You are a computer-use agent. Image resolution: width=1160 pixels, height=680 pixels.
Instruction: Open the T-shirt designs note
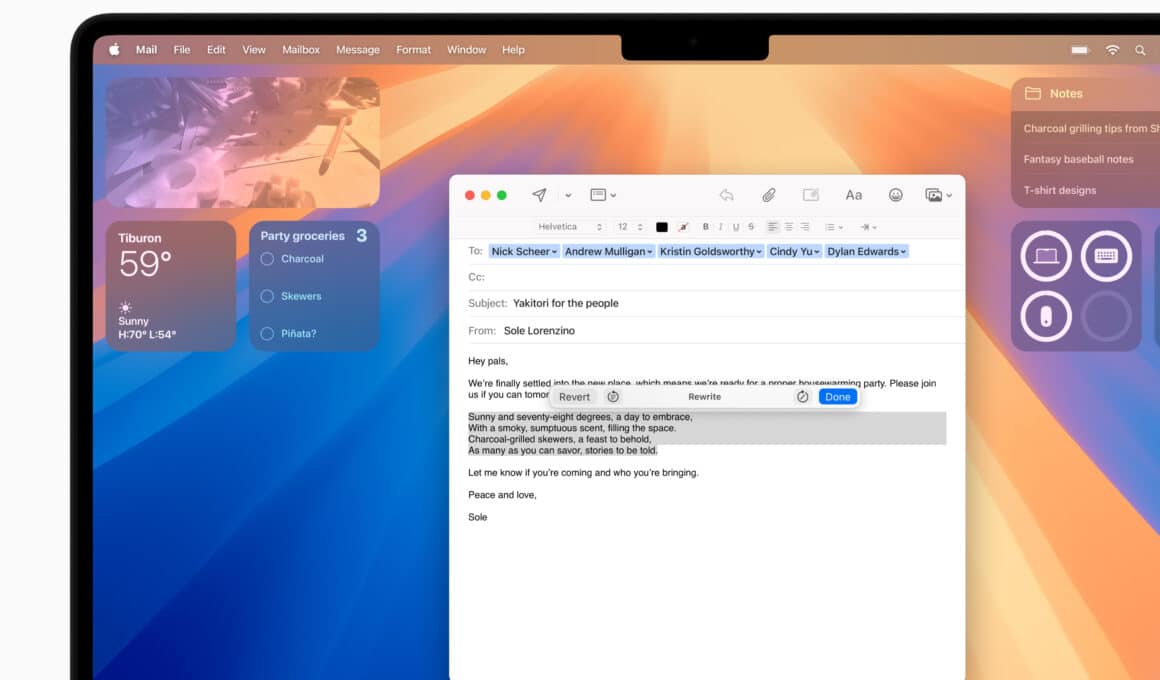[x=1059, y=190]
